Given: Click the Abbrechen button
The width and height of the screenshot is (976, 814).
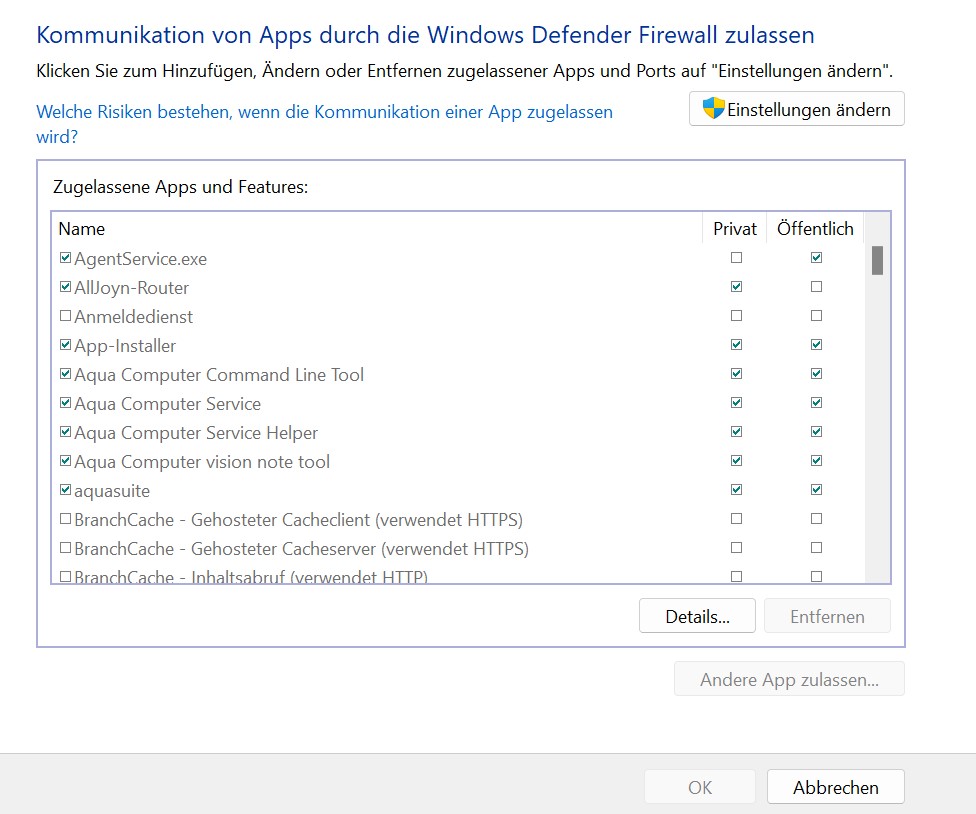Looking at the screenshot, I should pyautogui.click(x=835, y=787).
